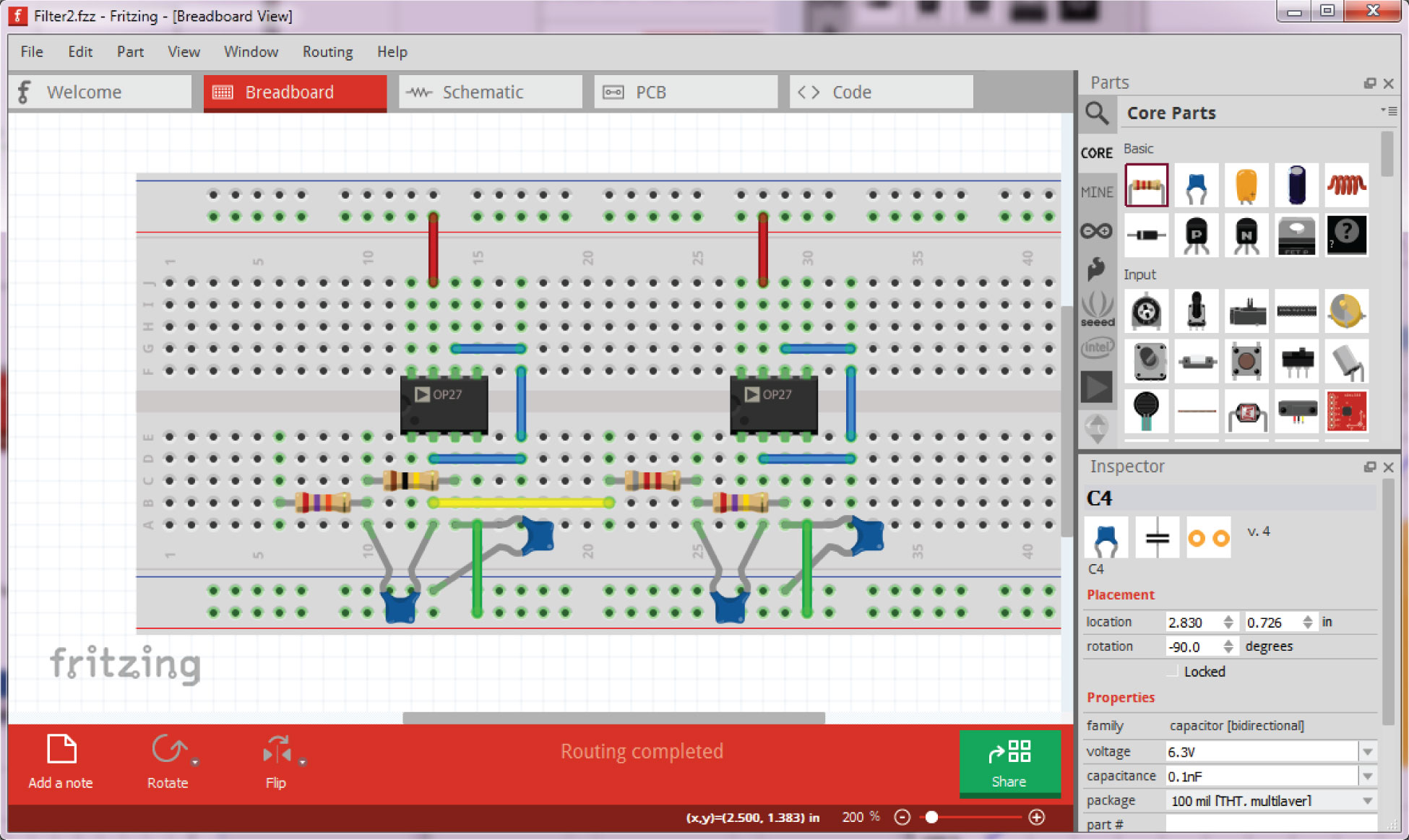Pick the red inductor coil part

point(1347,185)
